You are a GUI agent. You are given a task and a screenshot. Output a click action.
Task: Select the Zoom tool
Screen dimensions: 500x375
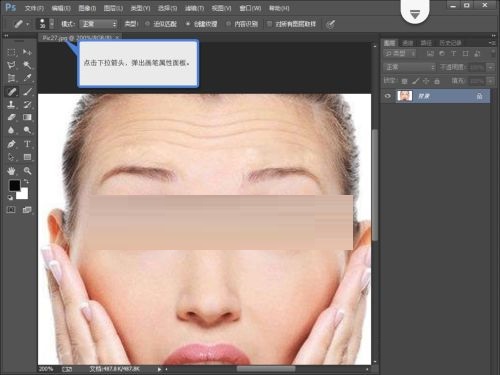pos(27,171)
